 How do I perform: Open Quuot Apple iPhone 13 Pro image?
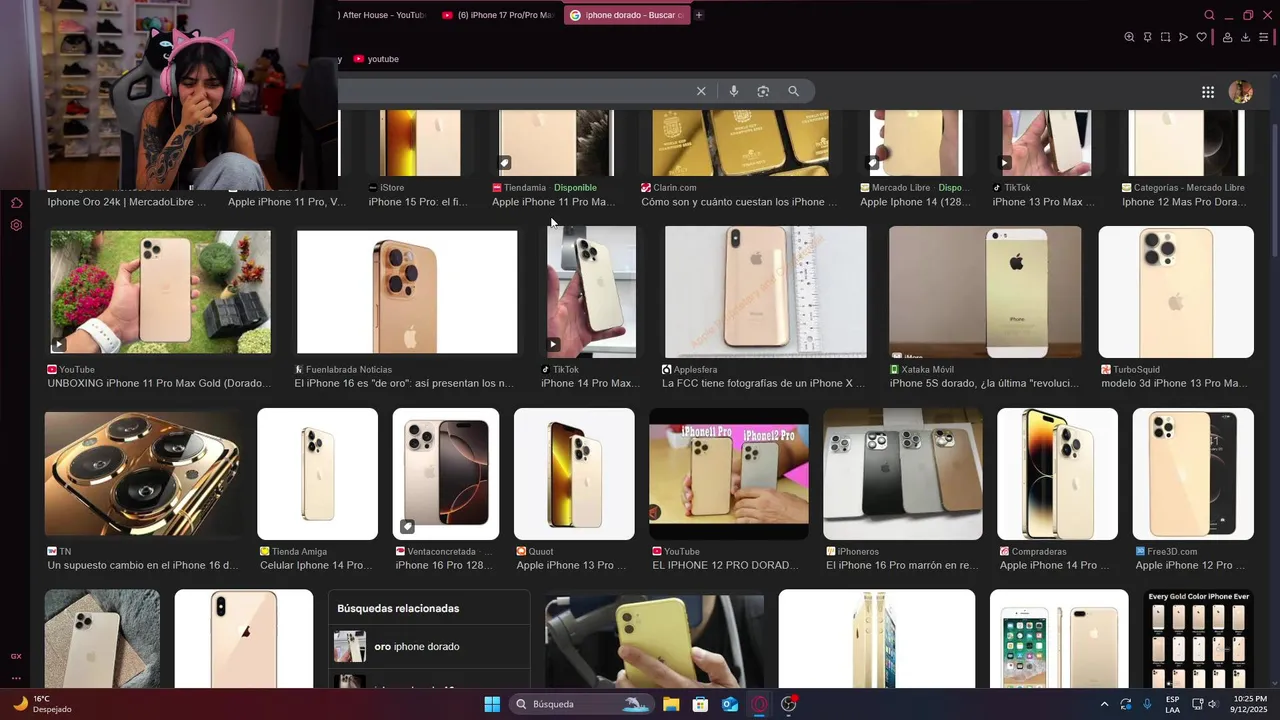tap(574, 473)
